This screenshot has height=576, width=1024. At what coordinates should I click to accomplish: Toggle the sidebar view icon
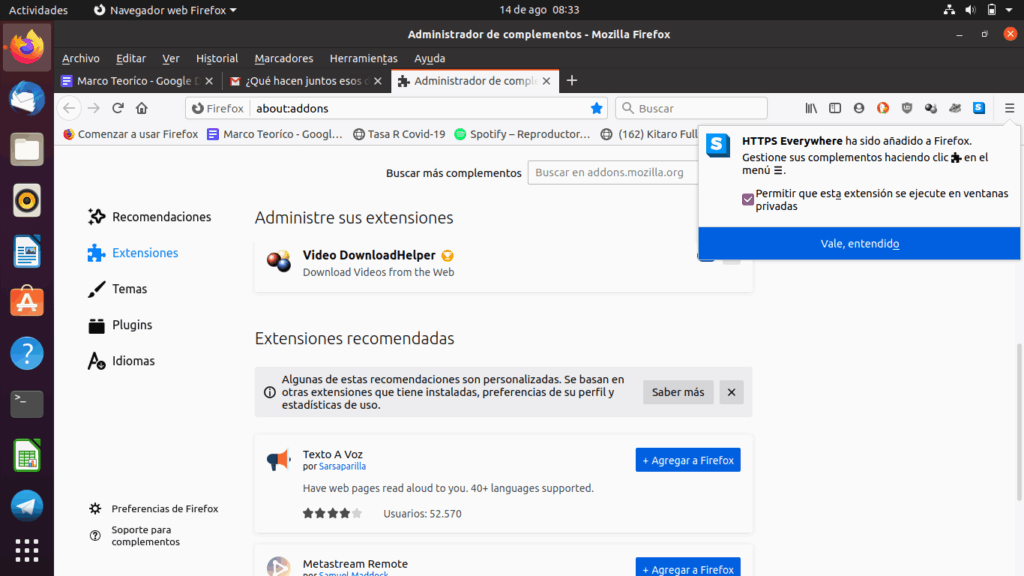pos(835,108)
